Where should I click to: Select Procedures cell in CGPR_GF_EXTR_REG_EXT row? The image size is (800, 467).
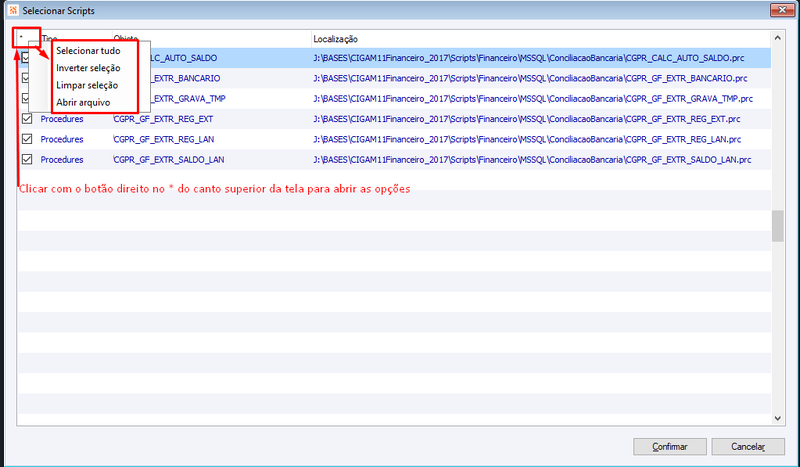(x=62, y=119)
